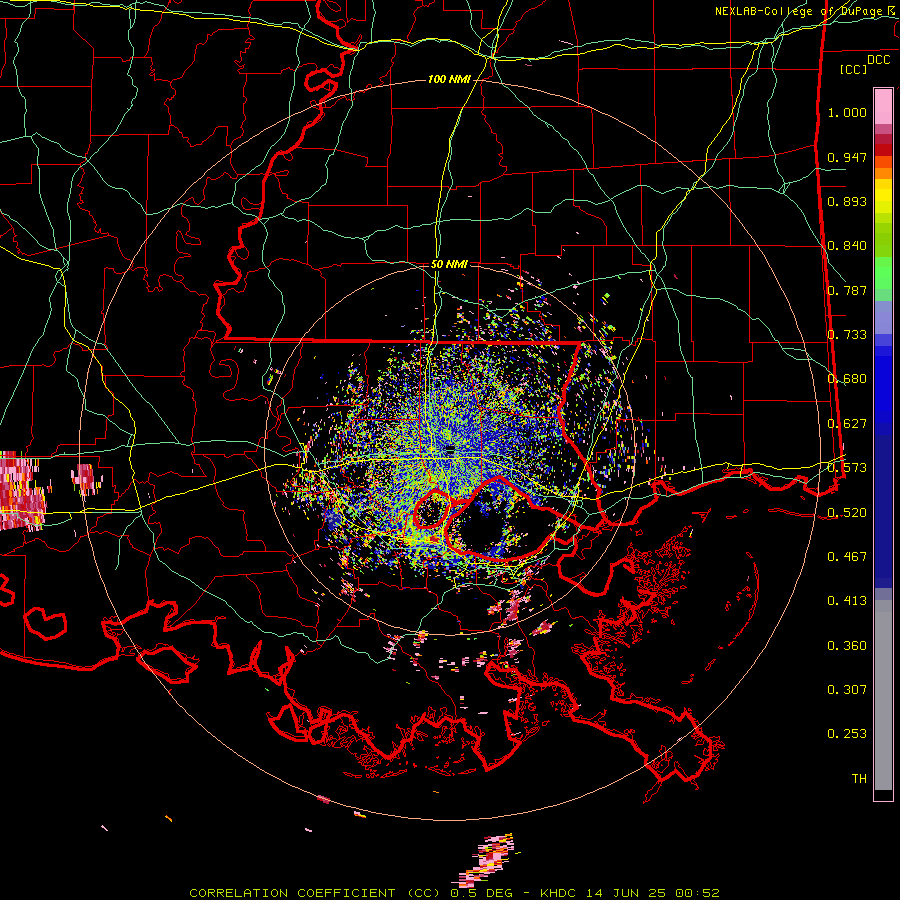Click the KHDC radar site identifier
Viewport: 900px width, 900px height.
click(560, 893)
